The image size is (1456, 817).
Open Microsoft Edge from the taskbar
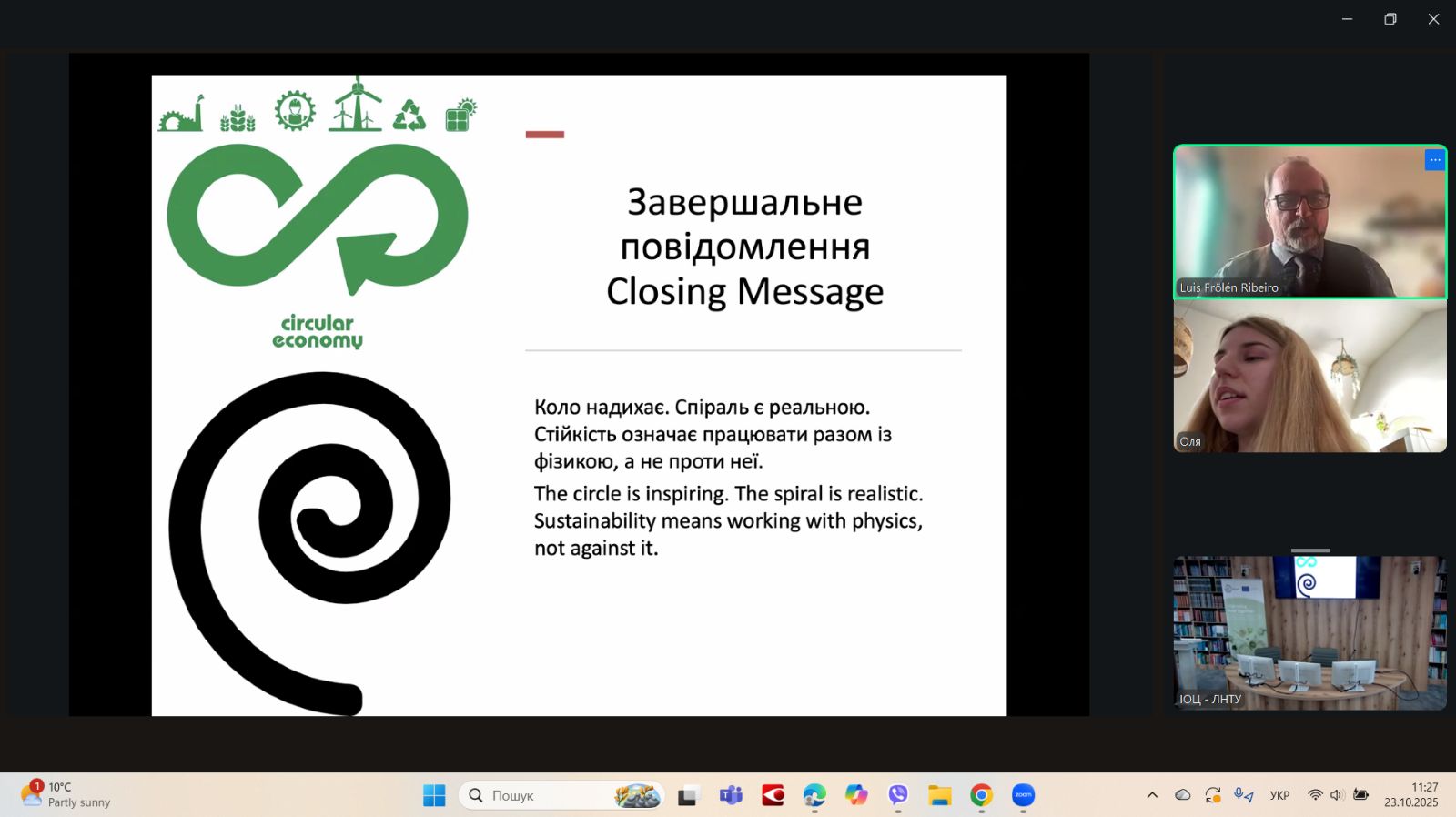814,795
